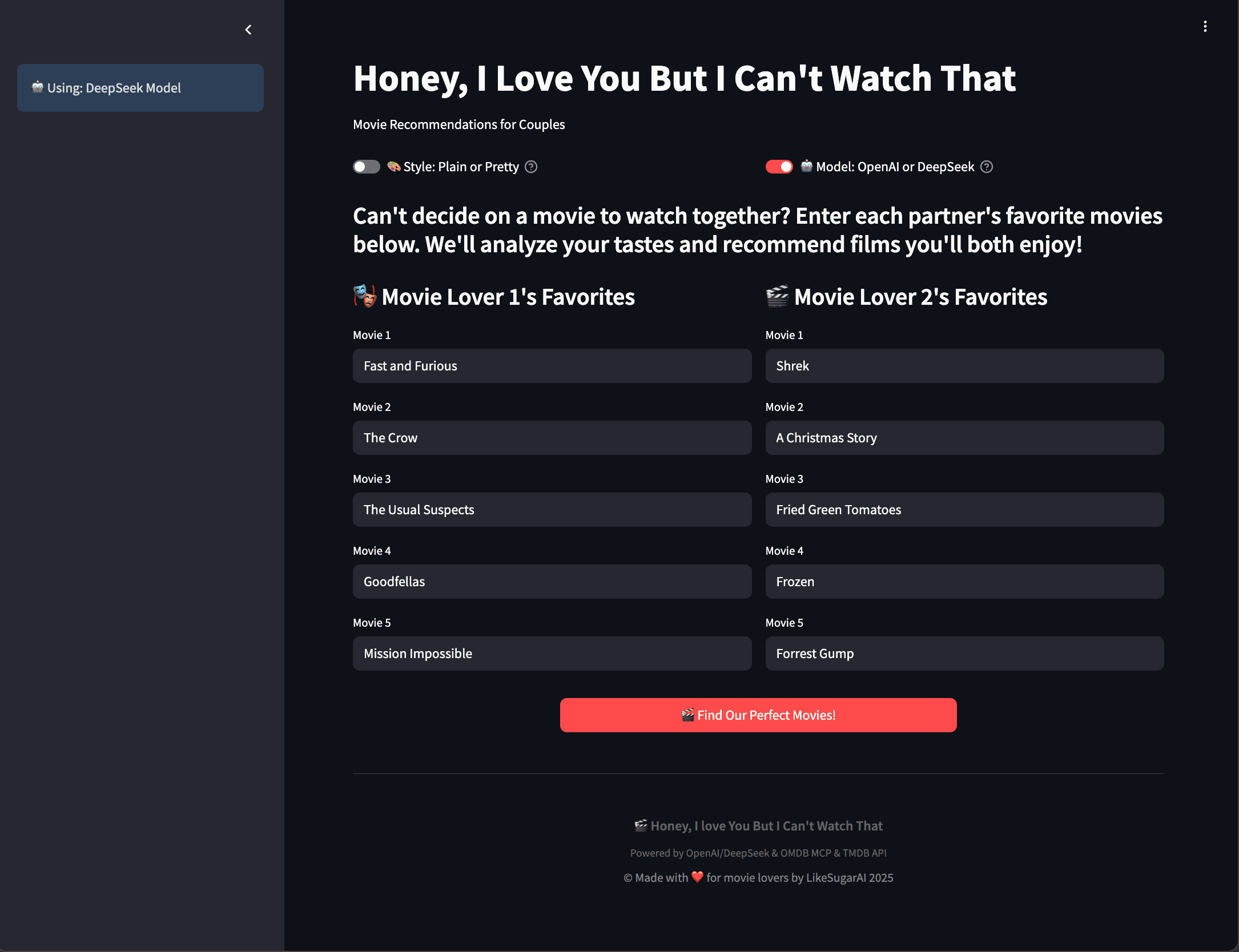Viewport: 1239px width, 952px height.
Task: Click the Frozen movie text field
Action: [964, 582]
